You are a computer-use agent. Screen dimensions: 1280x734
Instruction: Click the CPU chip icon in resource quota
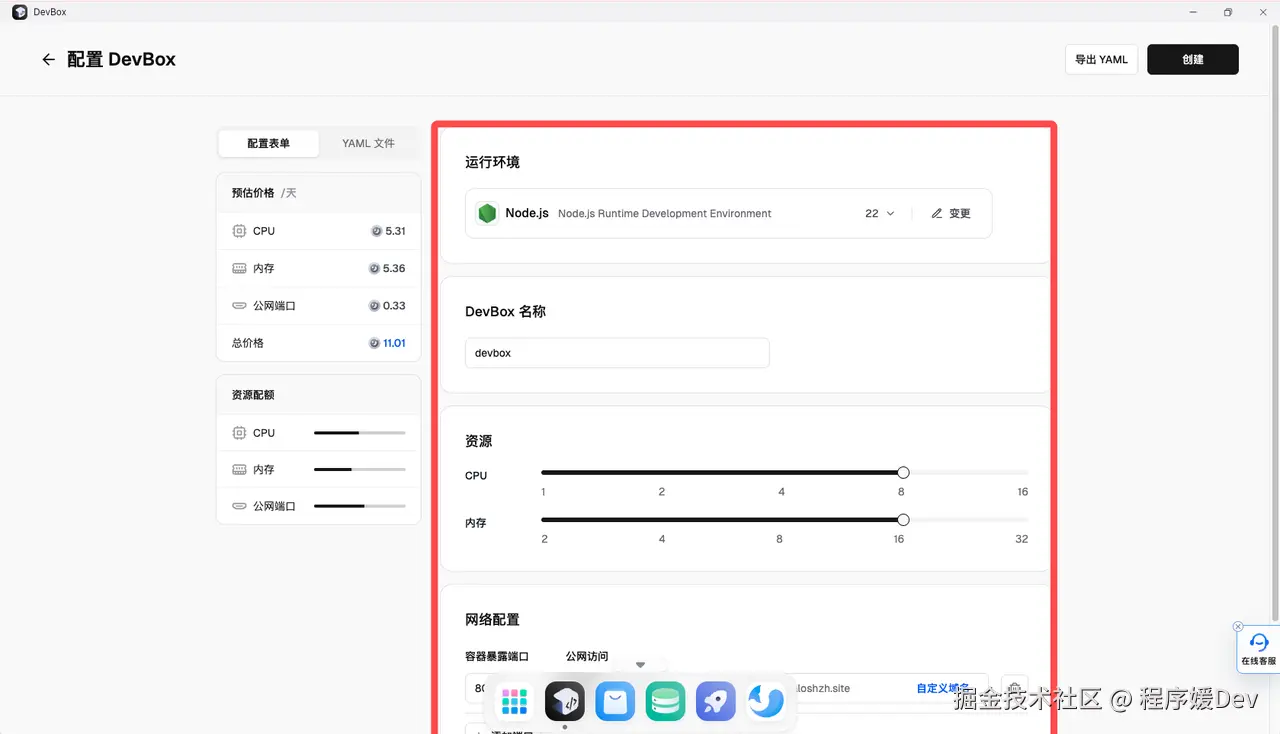click(x=239, y=433)
